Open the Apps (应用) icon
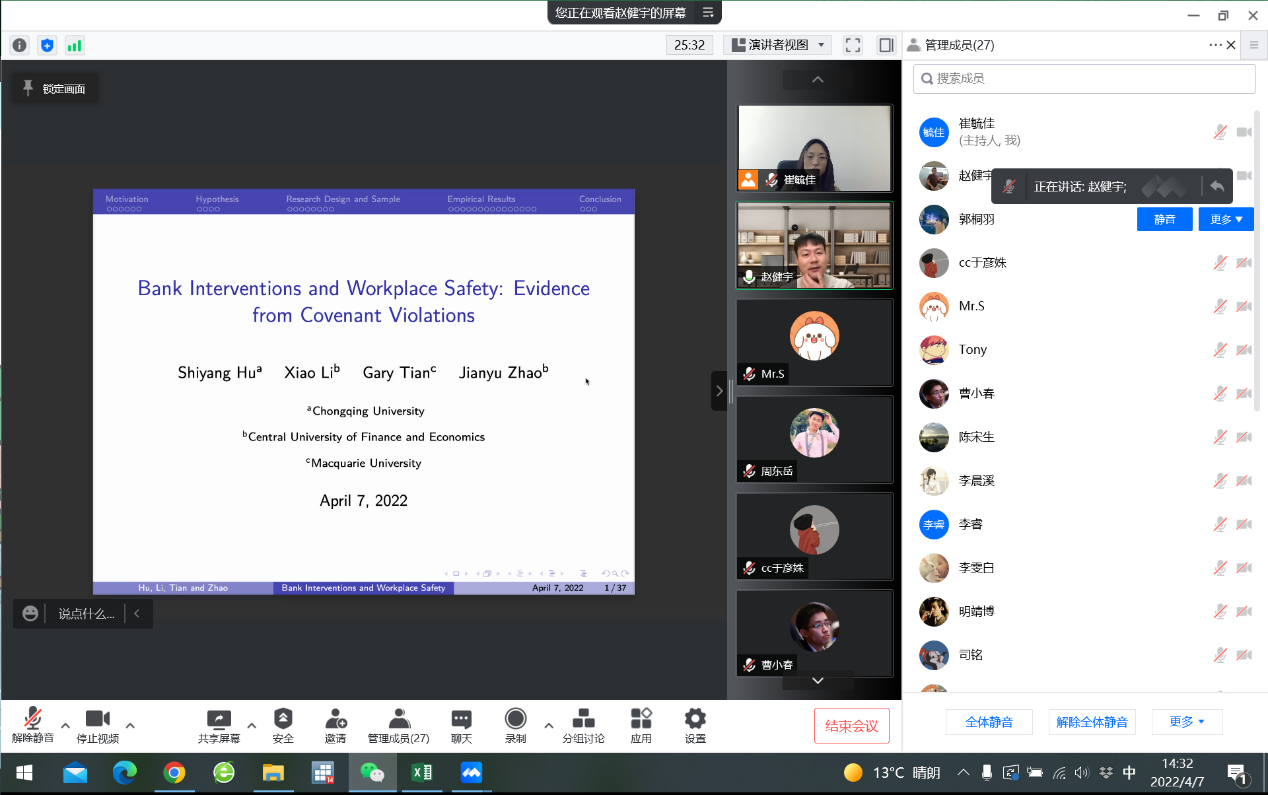 tap(641, 719)
